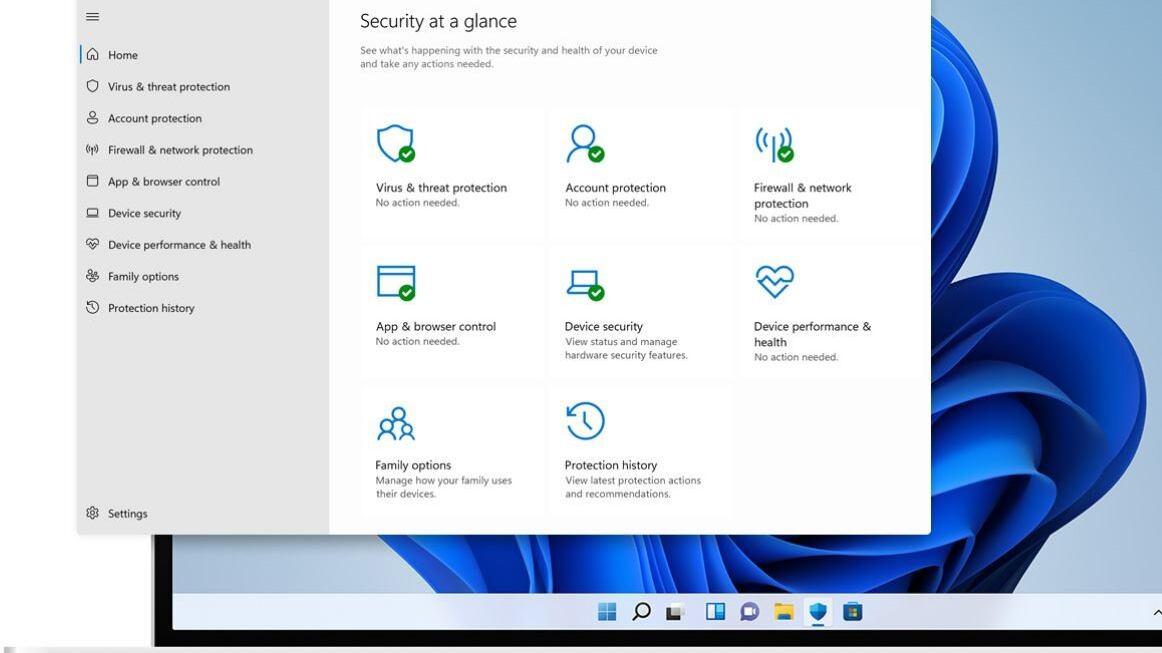
Task: Open the Account protection person tile icon
Action: [x=584, y=143]
